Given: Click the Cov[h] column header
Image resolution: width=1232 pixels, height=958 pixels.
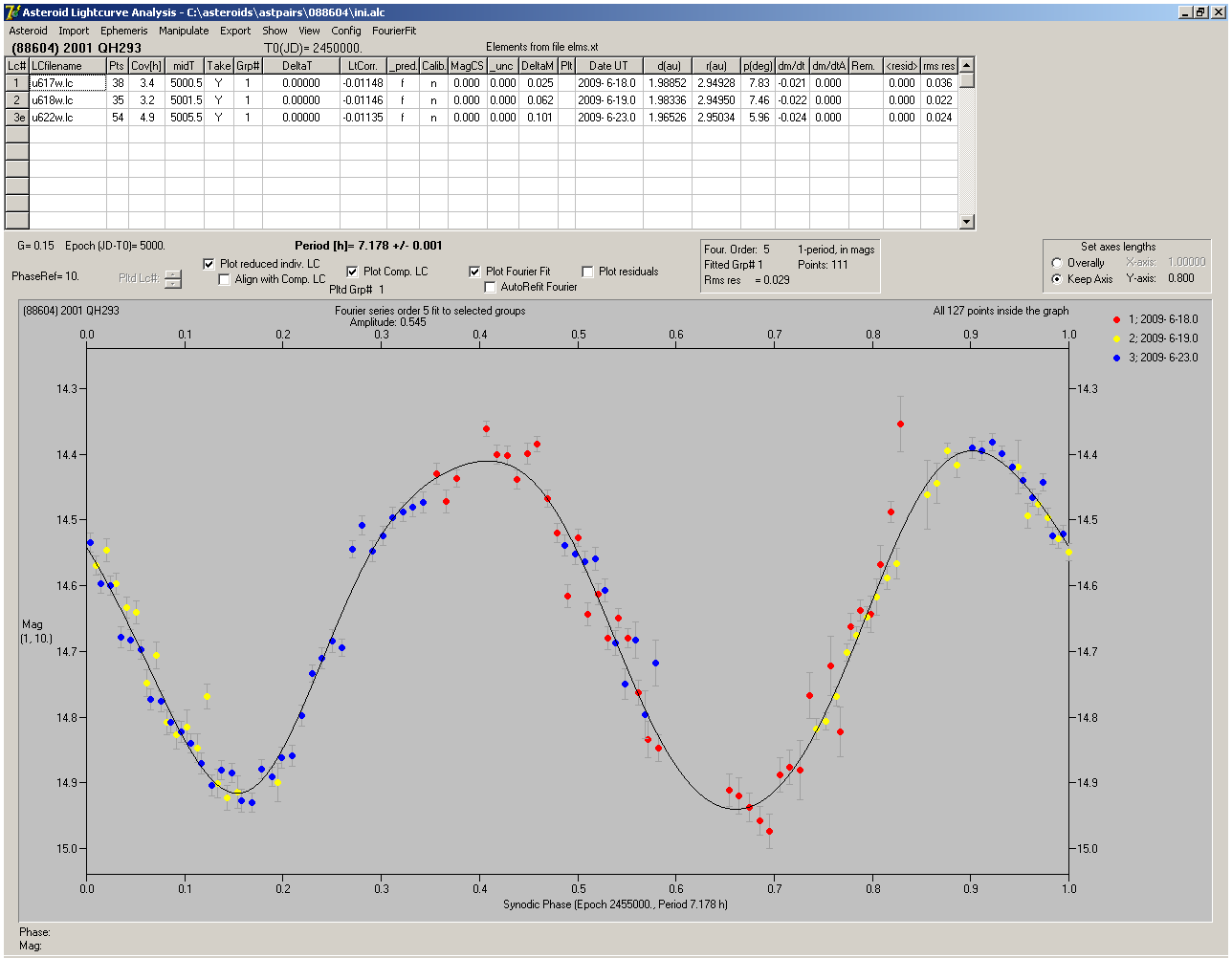Looking at the screenshot, I should (146, 66).
